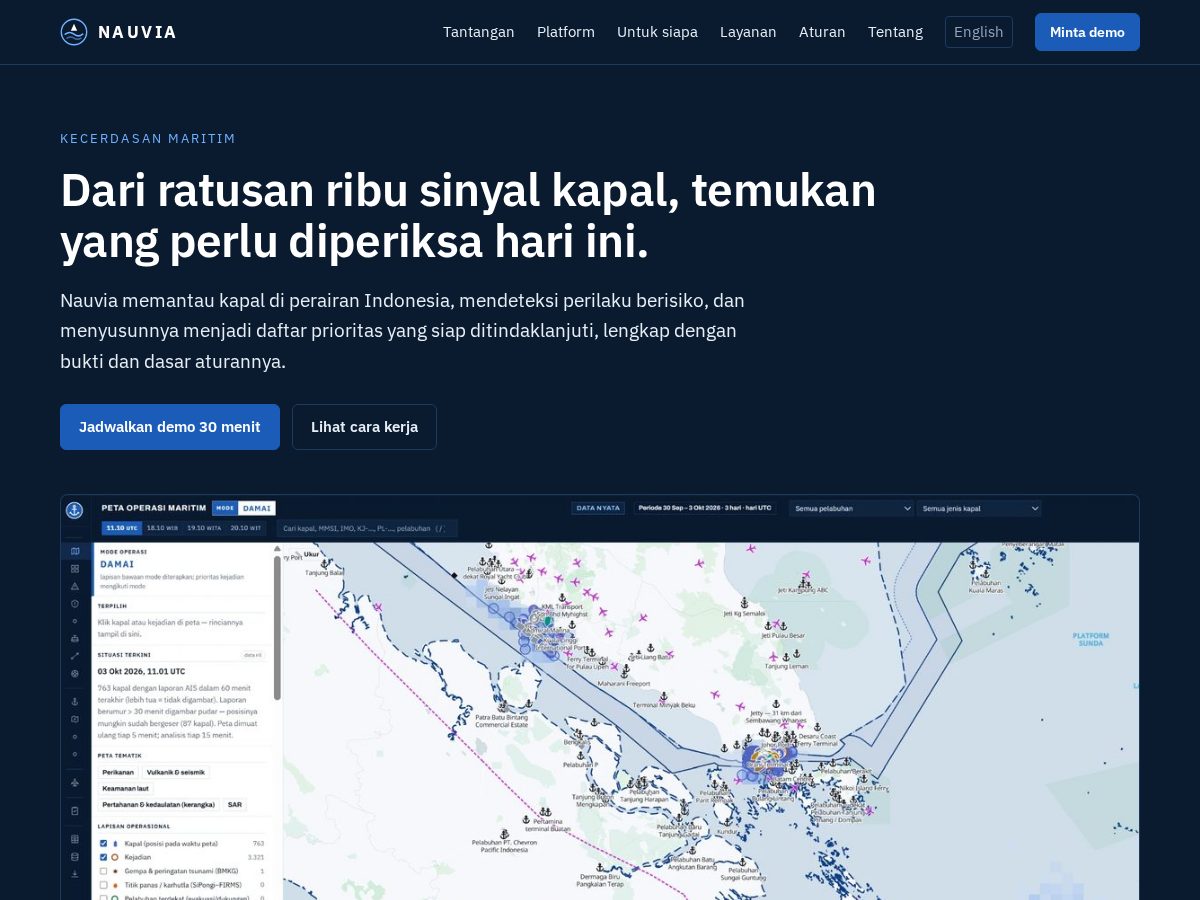Viewport: 1200px width, 900px height.
Task: Select the 19.10 WITA time tab
Action: [204, 528]
